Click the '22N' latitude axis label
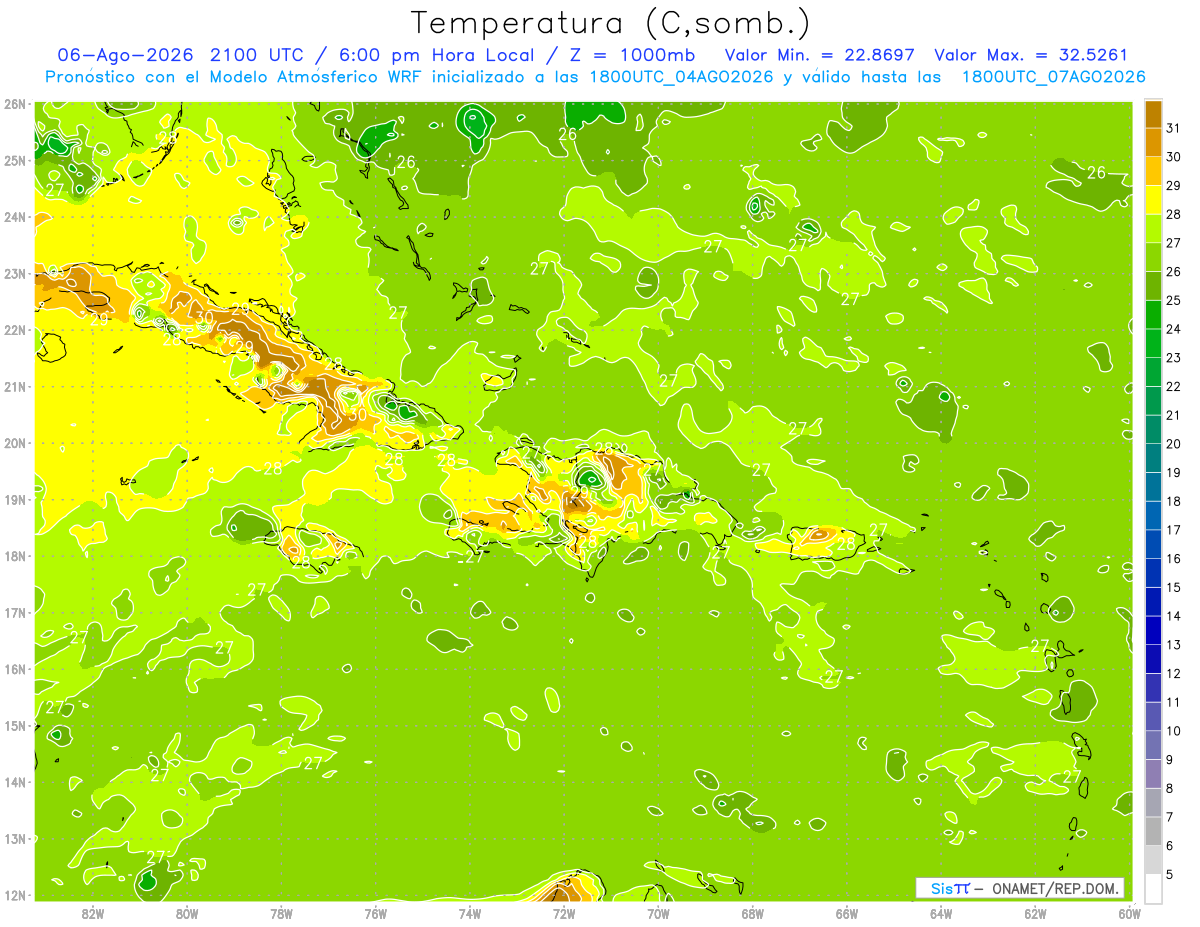 (x=15, y=329)
